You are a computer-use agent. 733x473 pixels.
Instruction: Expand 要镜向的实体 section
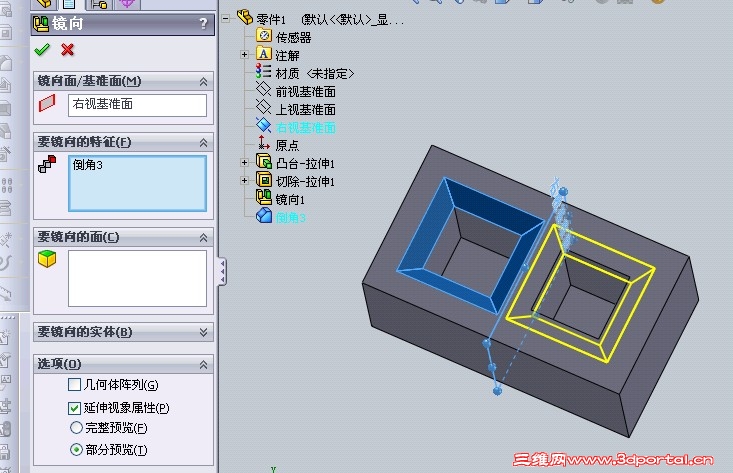point(203,332)
